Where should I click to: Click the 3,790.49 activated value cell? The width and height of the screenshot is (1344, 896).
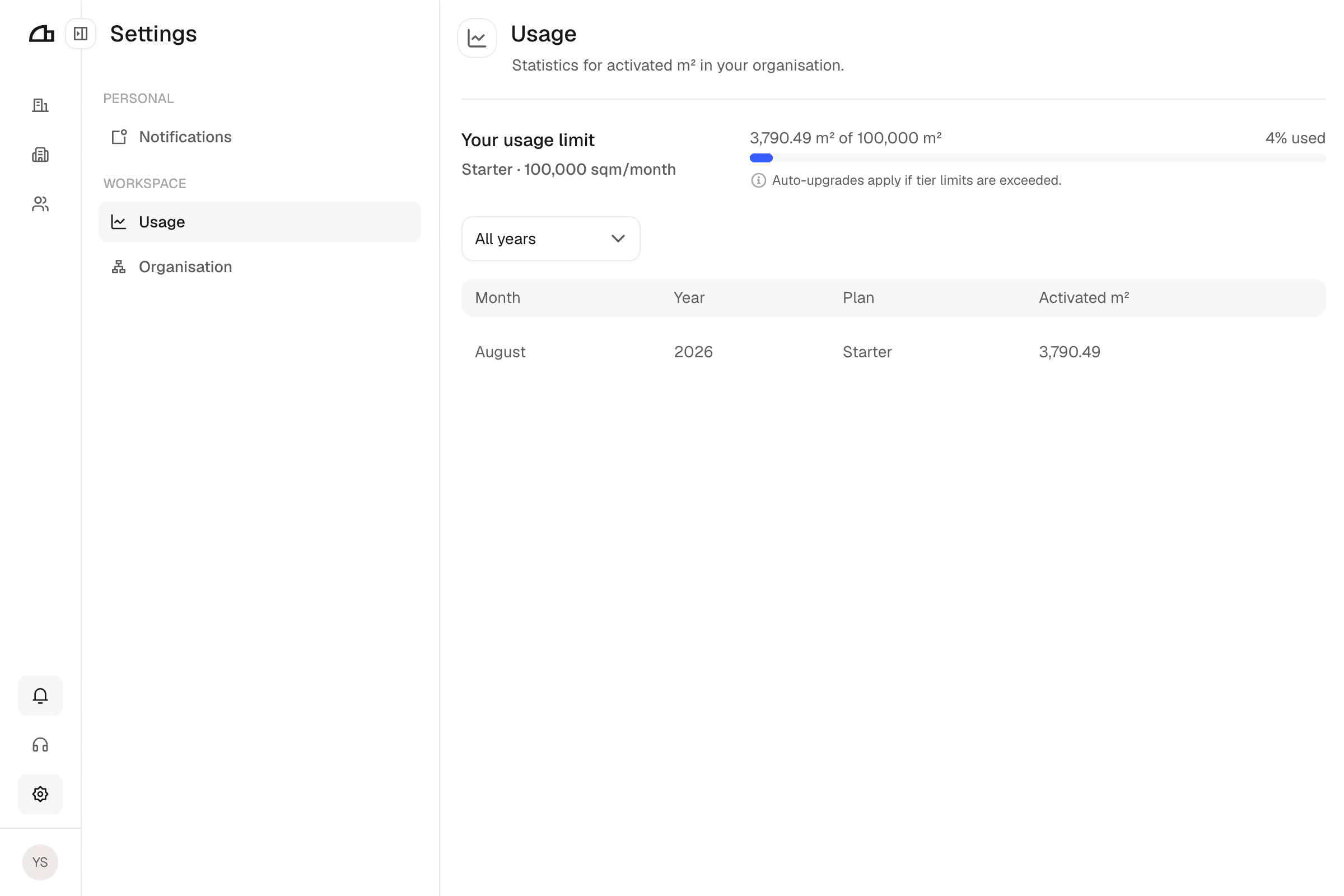1069,352
